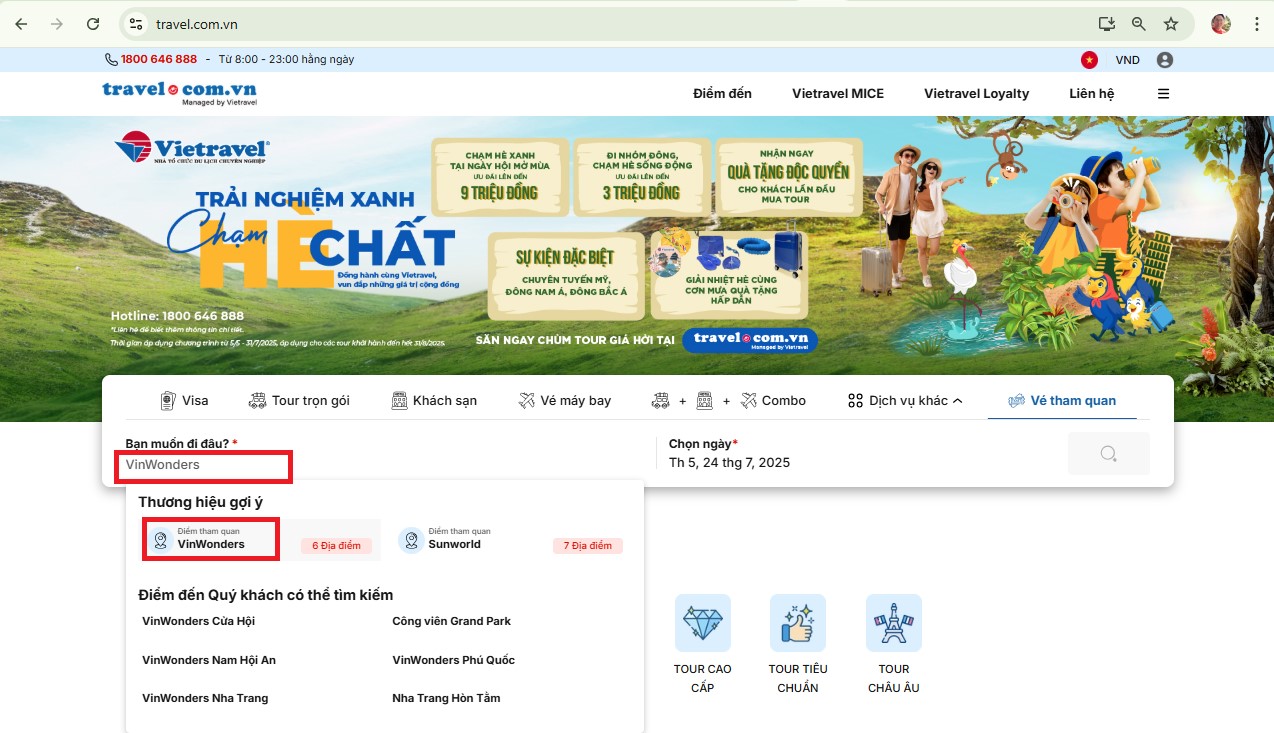Open Vietravel MICE menu item

tap(838, 93)
